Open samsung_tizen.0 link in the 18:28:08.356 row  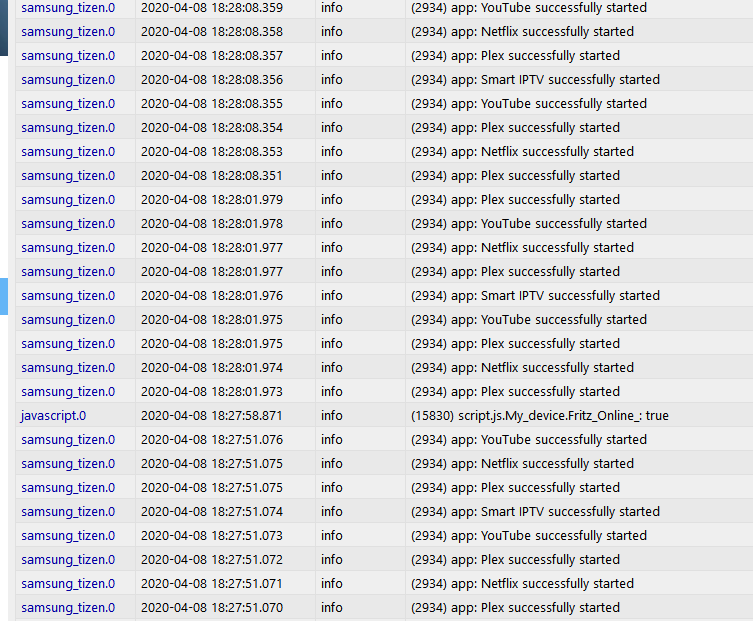[x=68, y=80]
